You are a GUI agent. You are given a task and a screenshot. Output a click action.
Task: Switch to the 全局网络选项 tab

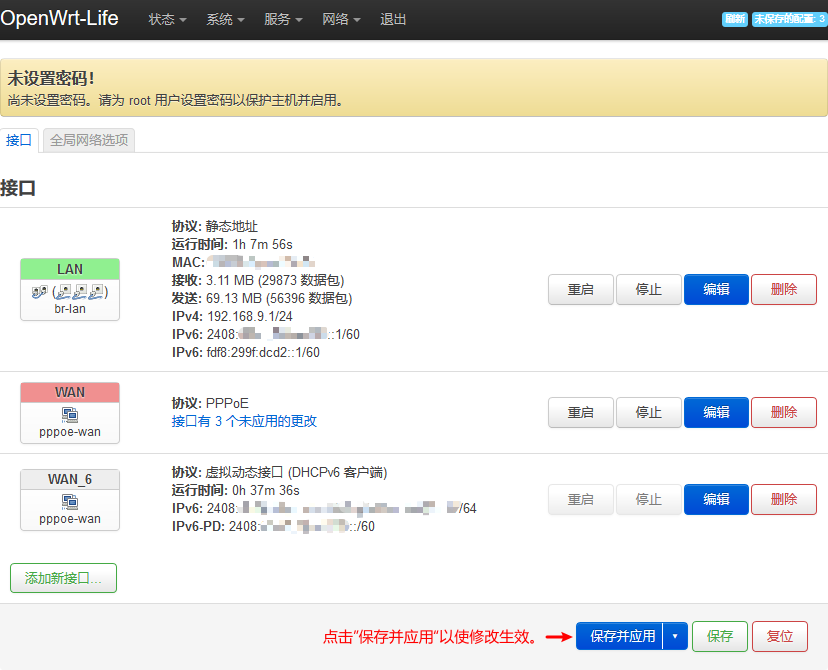pyautogui.click(x=89, y=140)
